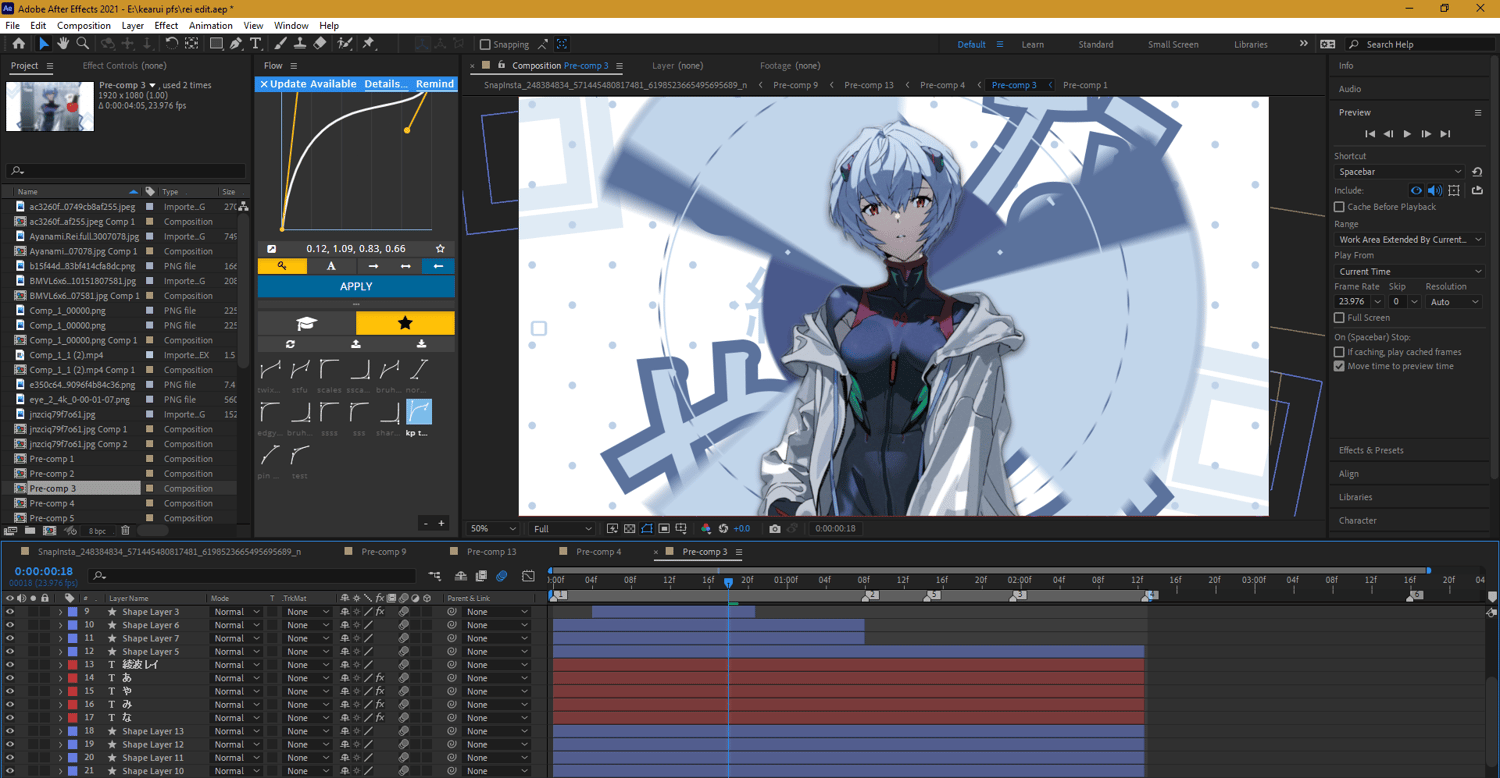Viewport: 1500px width, 778px height.
Task: Click the blue label swatch of Shape Layer 7
Action: [72, 638]
